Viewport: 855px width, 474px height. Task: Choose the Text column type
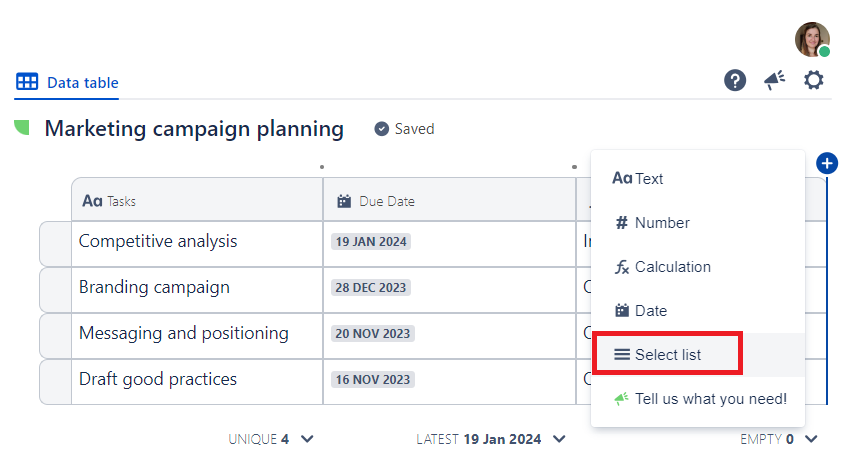638,179
